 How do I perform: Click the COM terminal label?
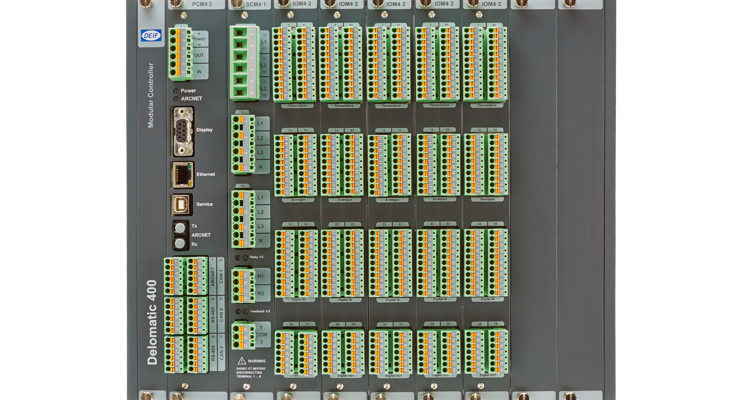pyautogui.click(x=261, y=334)
